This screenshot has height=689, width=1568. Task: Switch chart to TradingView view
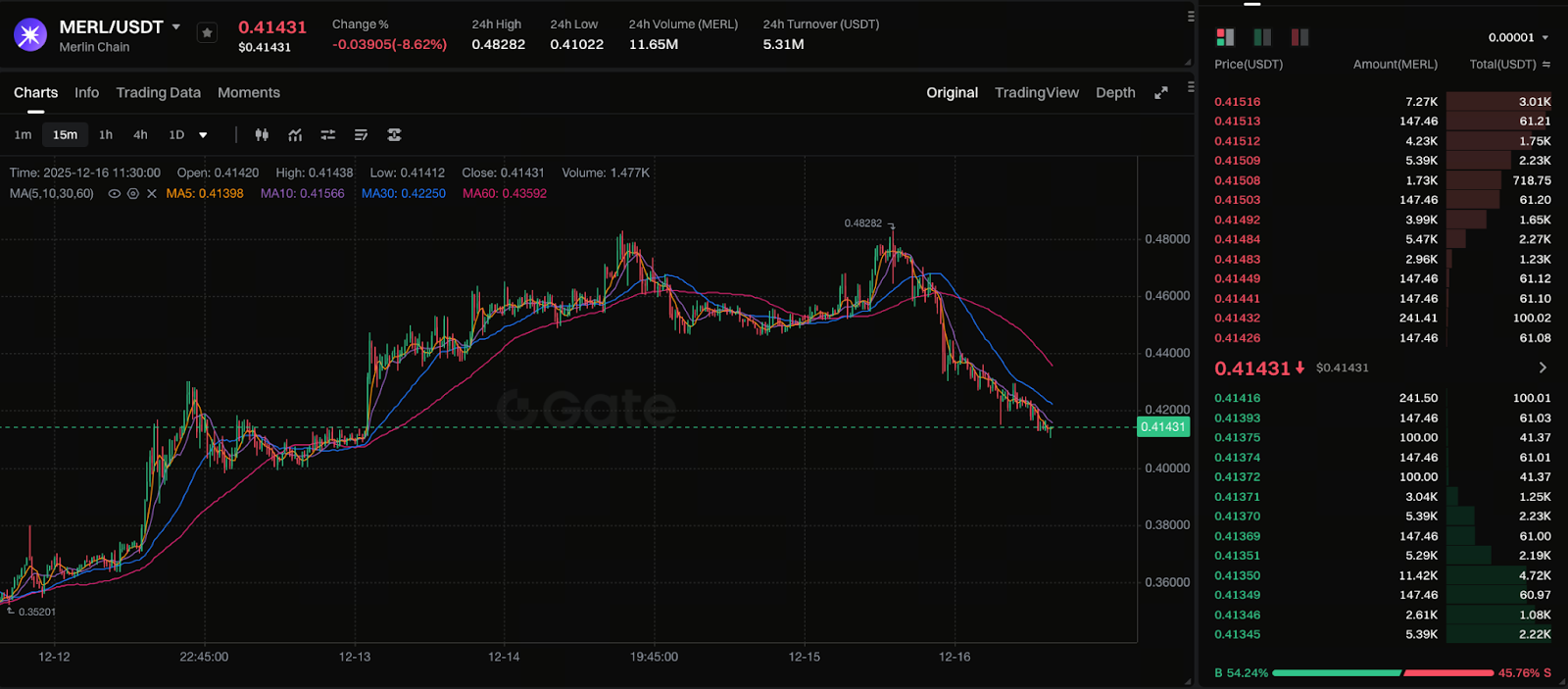(1037, 93)
